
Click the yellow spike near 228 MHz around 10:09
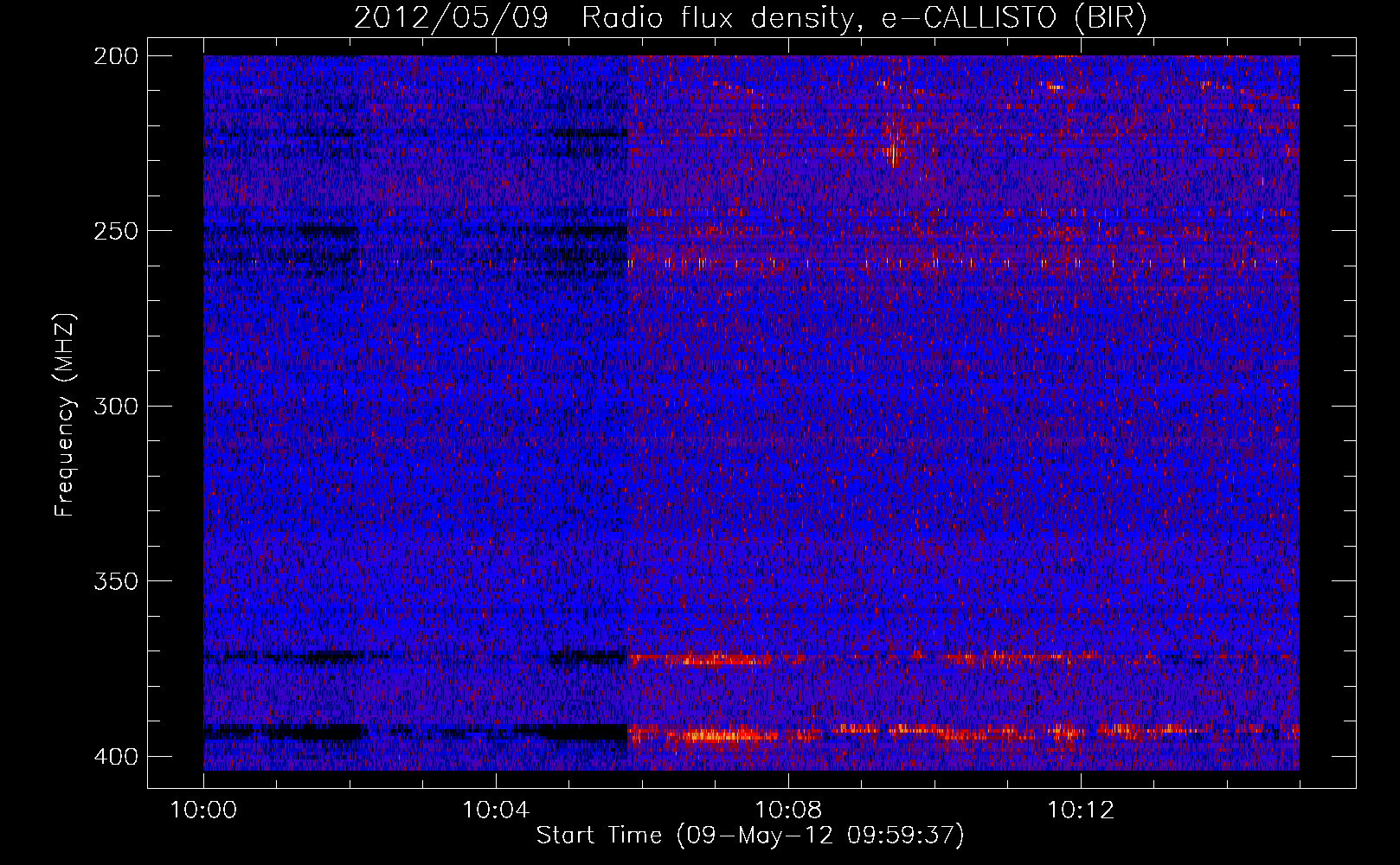click(893, 155)
